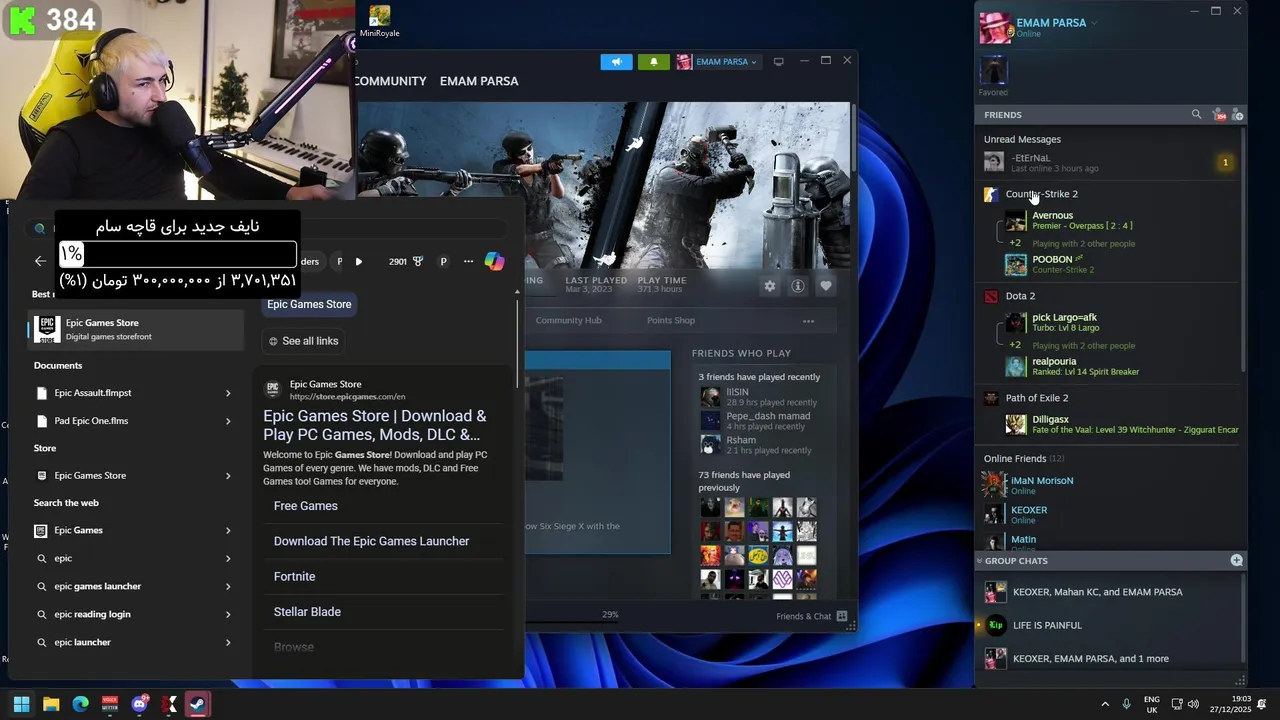Viewport: 1280px width, 720px height.
Task: Show hidden tray icons chevron
Action: click(x=1105, y=704)
